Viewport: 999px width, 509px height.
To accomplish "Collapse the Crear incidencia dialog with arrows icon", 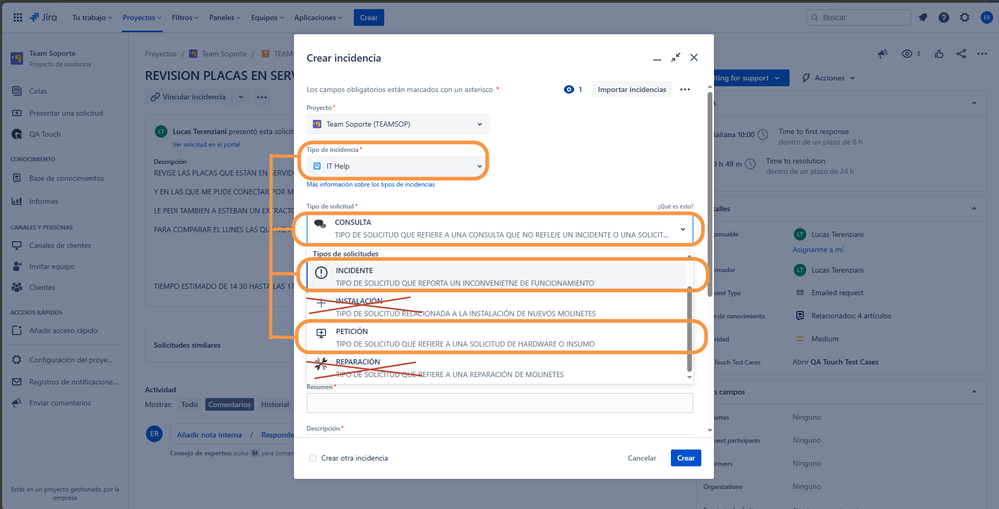I will click(x=675, y=57).
